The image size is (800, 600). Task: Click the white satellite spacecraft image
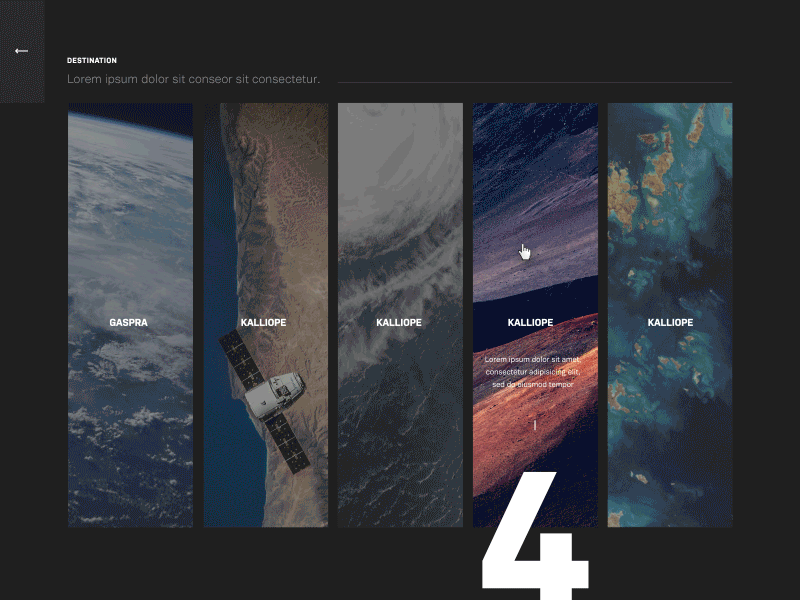point(264,401)
